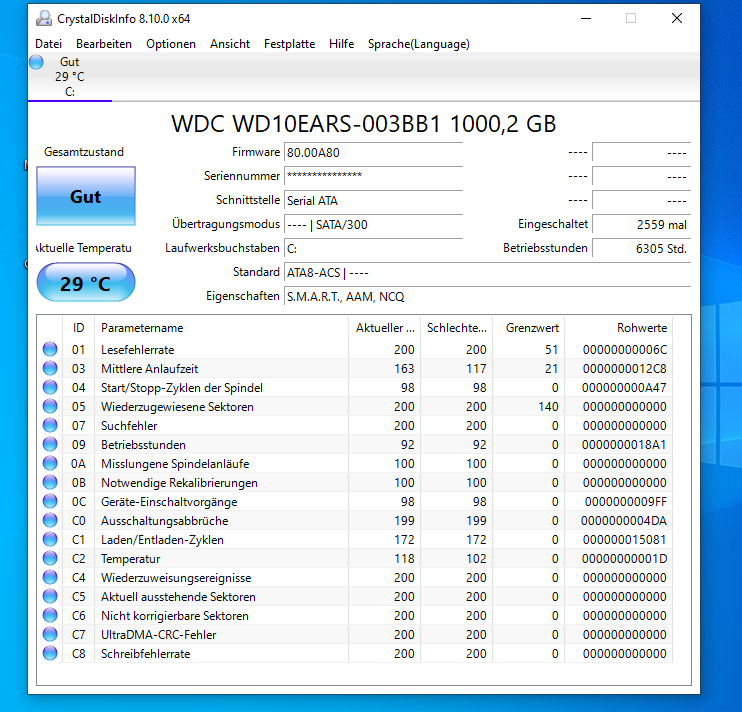Image resolution: width=742 pixels, height=712 pixels.
Task: Click the Firmware field 80.00A80
Action: (x=373, y=153)
